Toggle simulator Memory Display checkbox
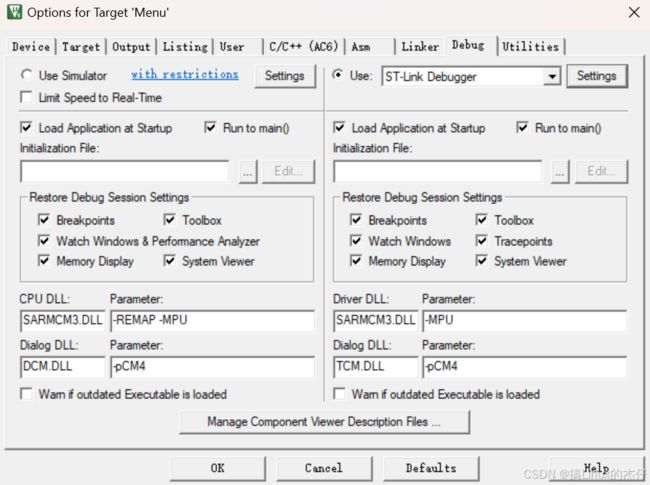Image resolution: width=650 pixels, height=485 pixels. pyautogui.click(x=44, y=261)
